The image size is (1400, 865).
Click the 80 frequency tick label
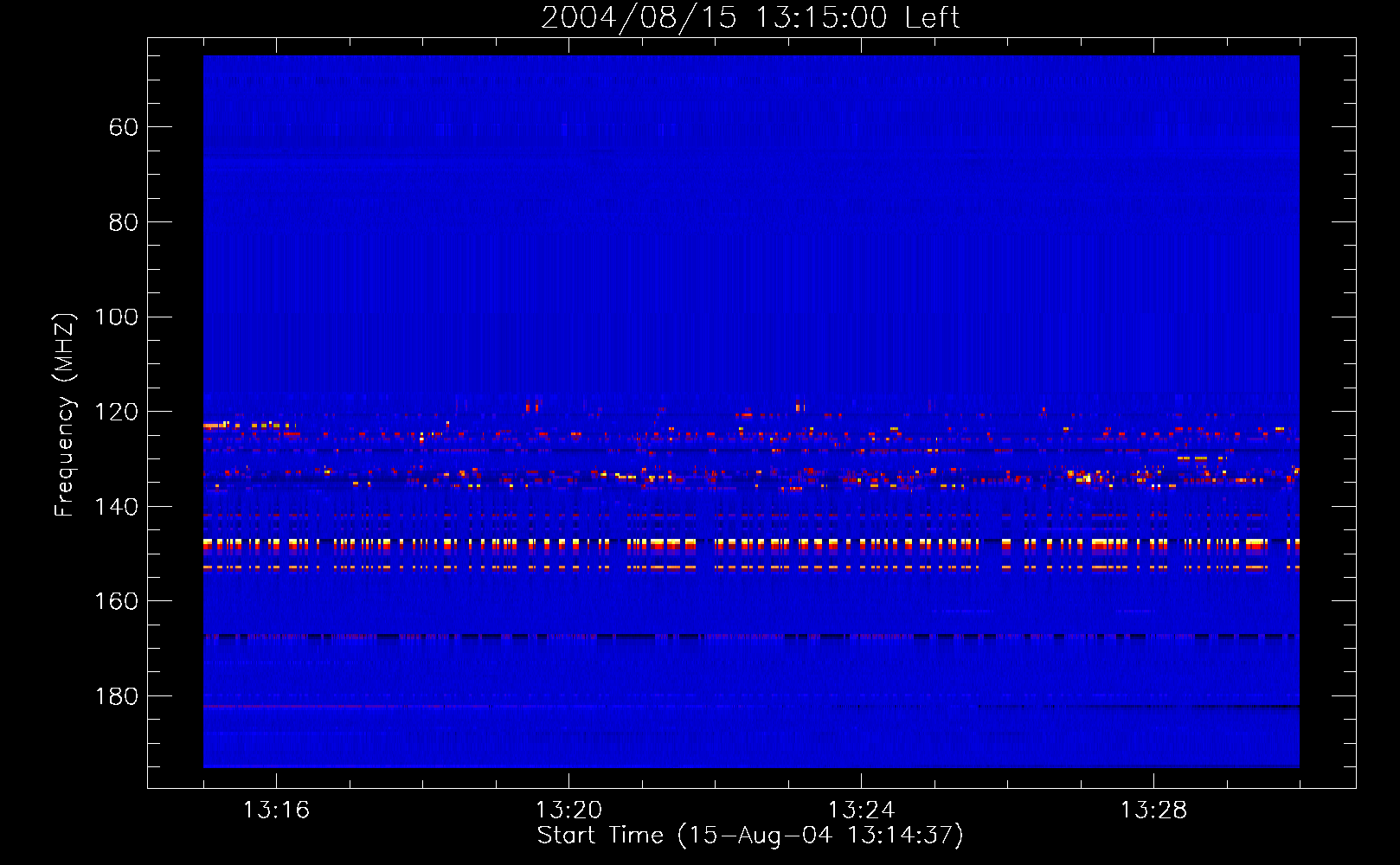(x=124, y=222)
